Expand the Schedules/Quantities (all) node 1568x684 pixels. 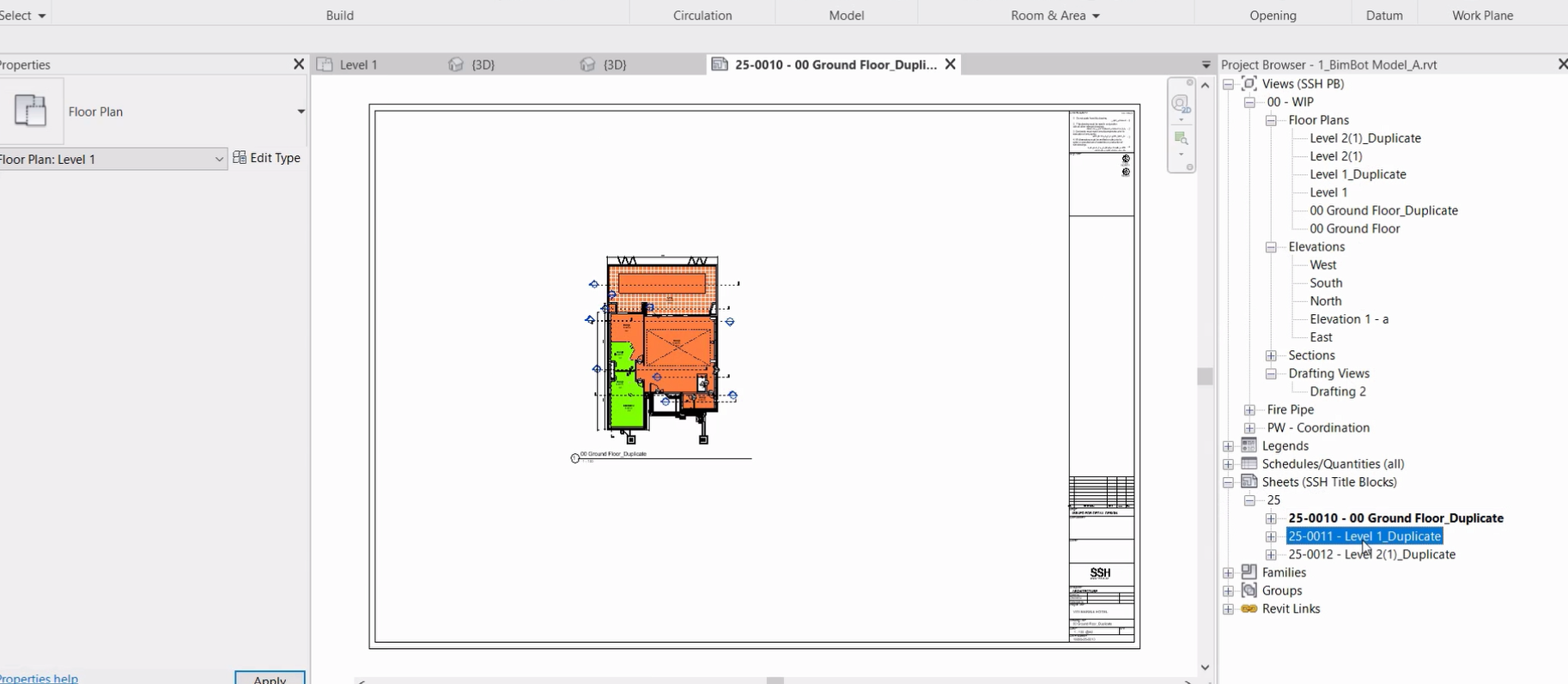point(1229,464)
